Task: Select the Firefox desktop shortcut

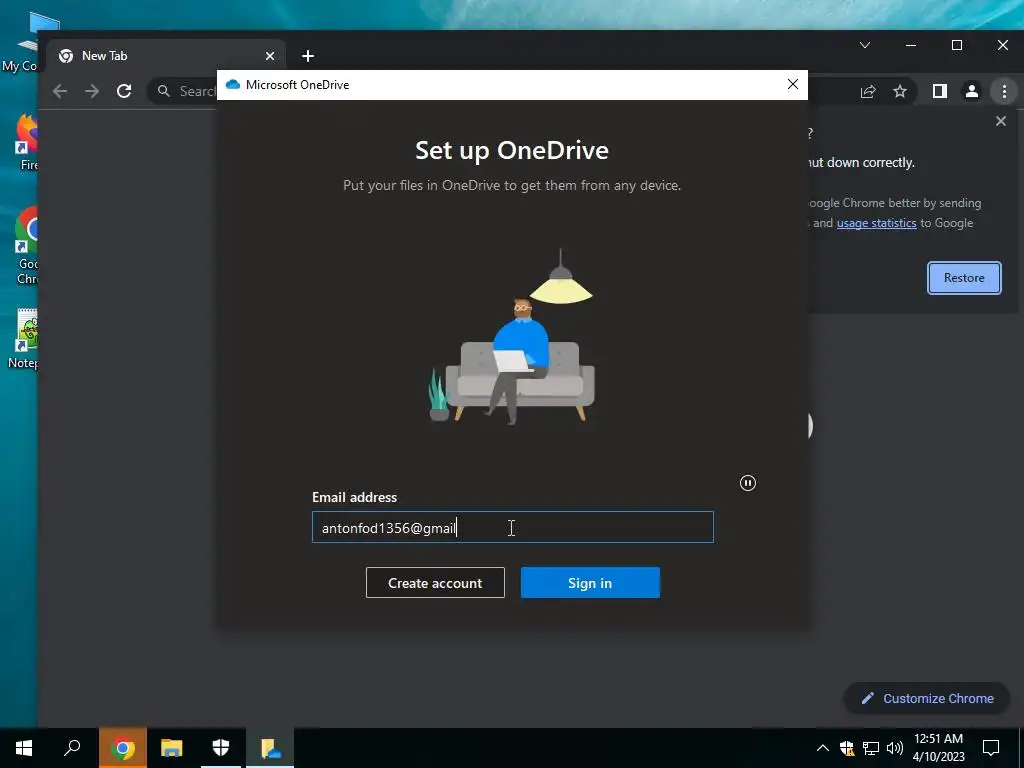Action: point(27,142)
